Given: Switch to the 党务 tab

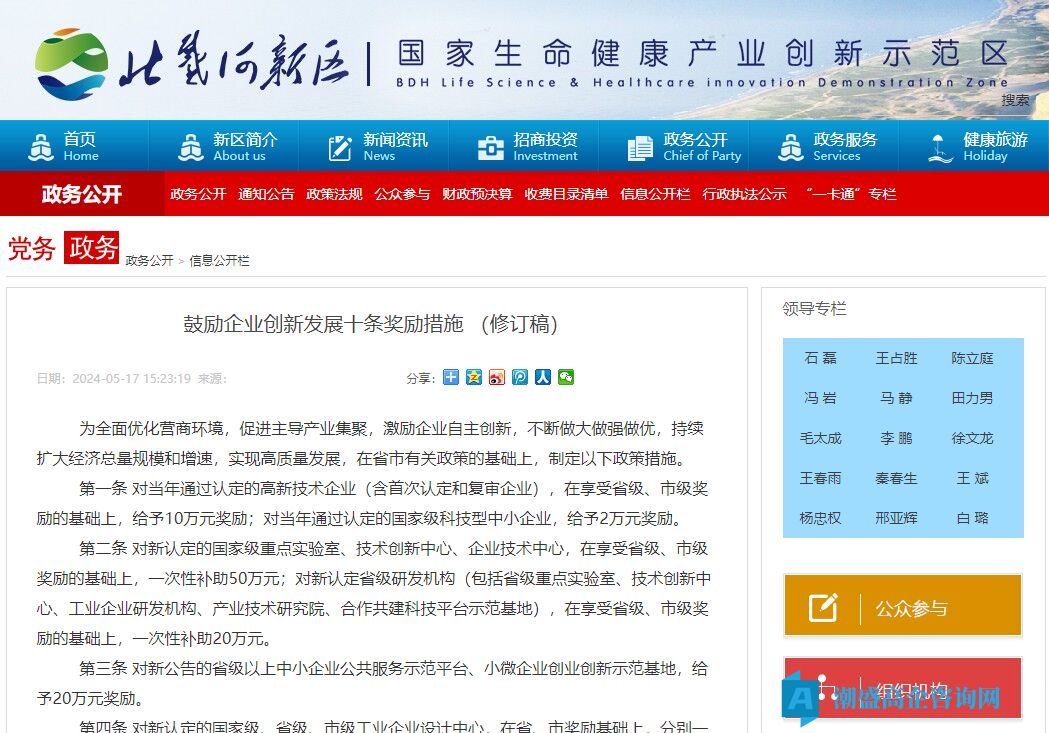Looking at the screenshot, I should (32, 249).
